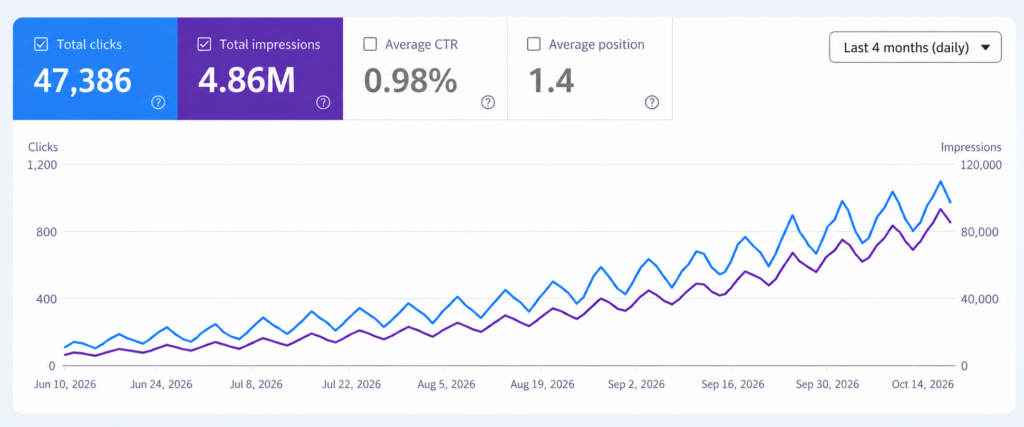Click the 1.4 average position value
Screen dimensions: 1024x427
pos(551,80)
